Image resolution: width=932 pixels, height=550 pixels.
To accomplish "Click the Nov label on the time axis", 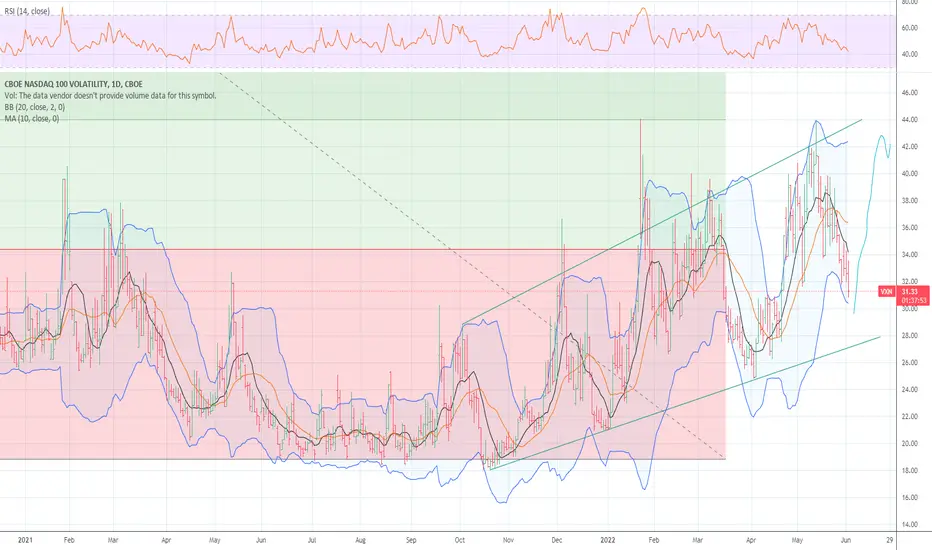I will pos(508,540).
